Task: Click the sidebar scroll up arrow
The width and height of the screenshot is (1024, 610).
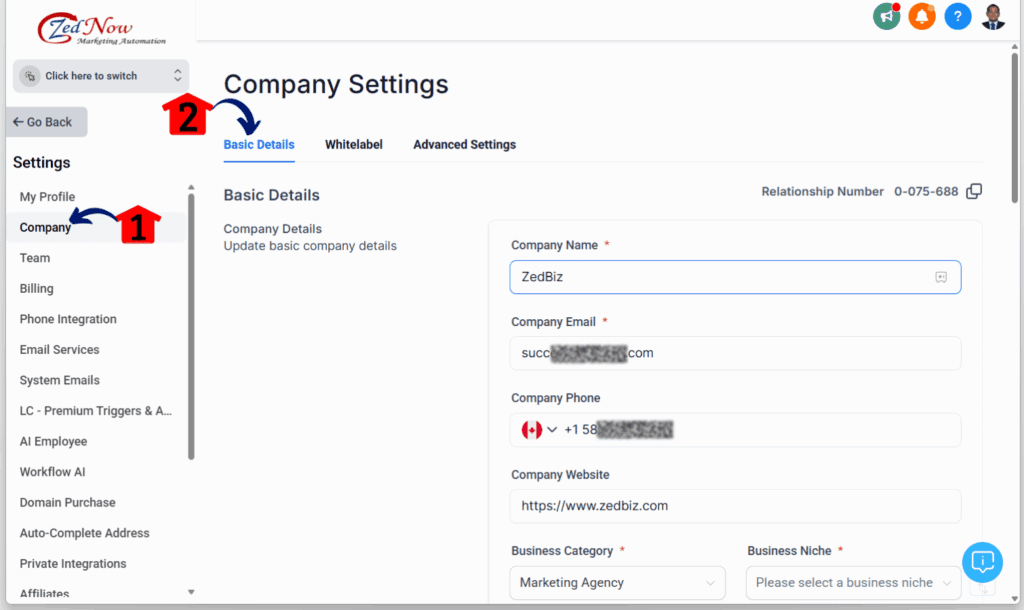Action: point(191,187)
